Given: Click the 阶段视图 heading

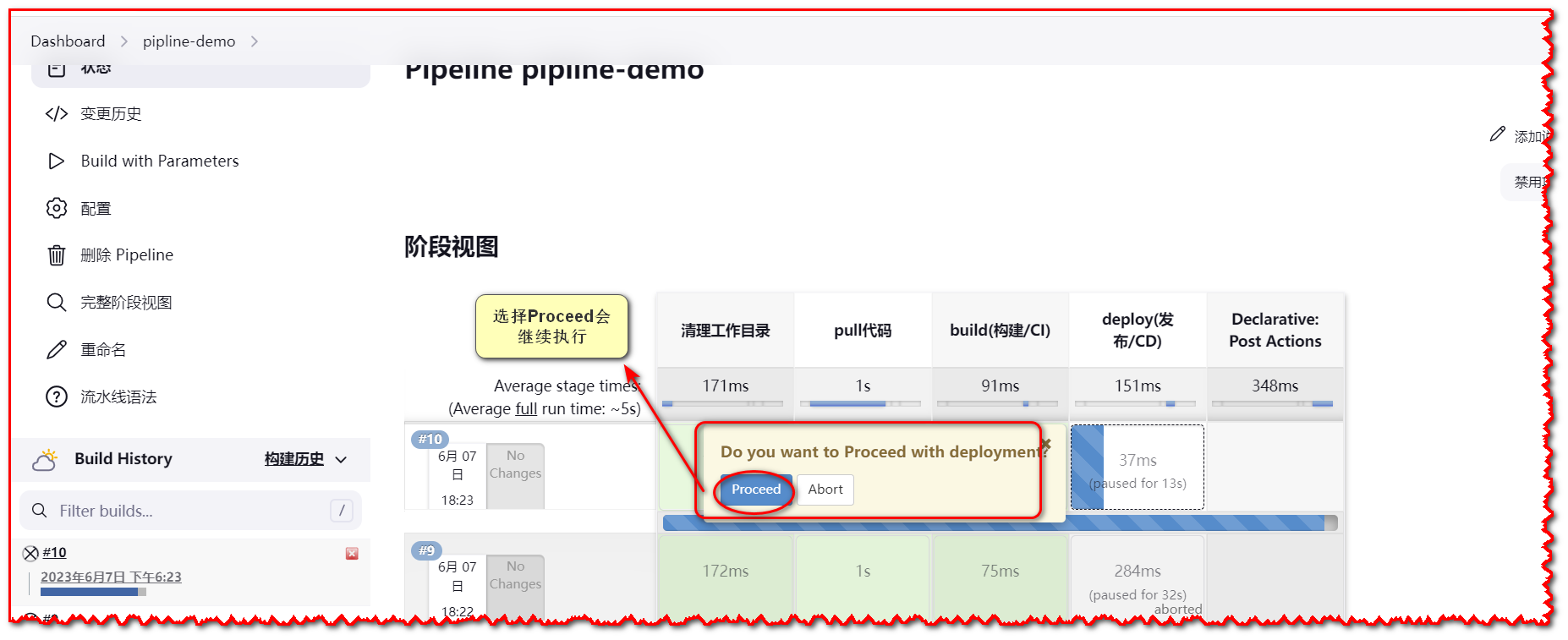Looking at the screenshot, I should (451, 247).
